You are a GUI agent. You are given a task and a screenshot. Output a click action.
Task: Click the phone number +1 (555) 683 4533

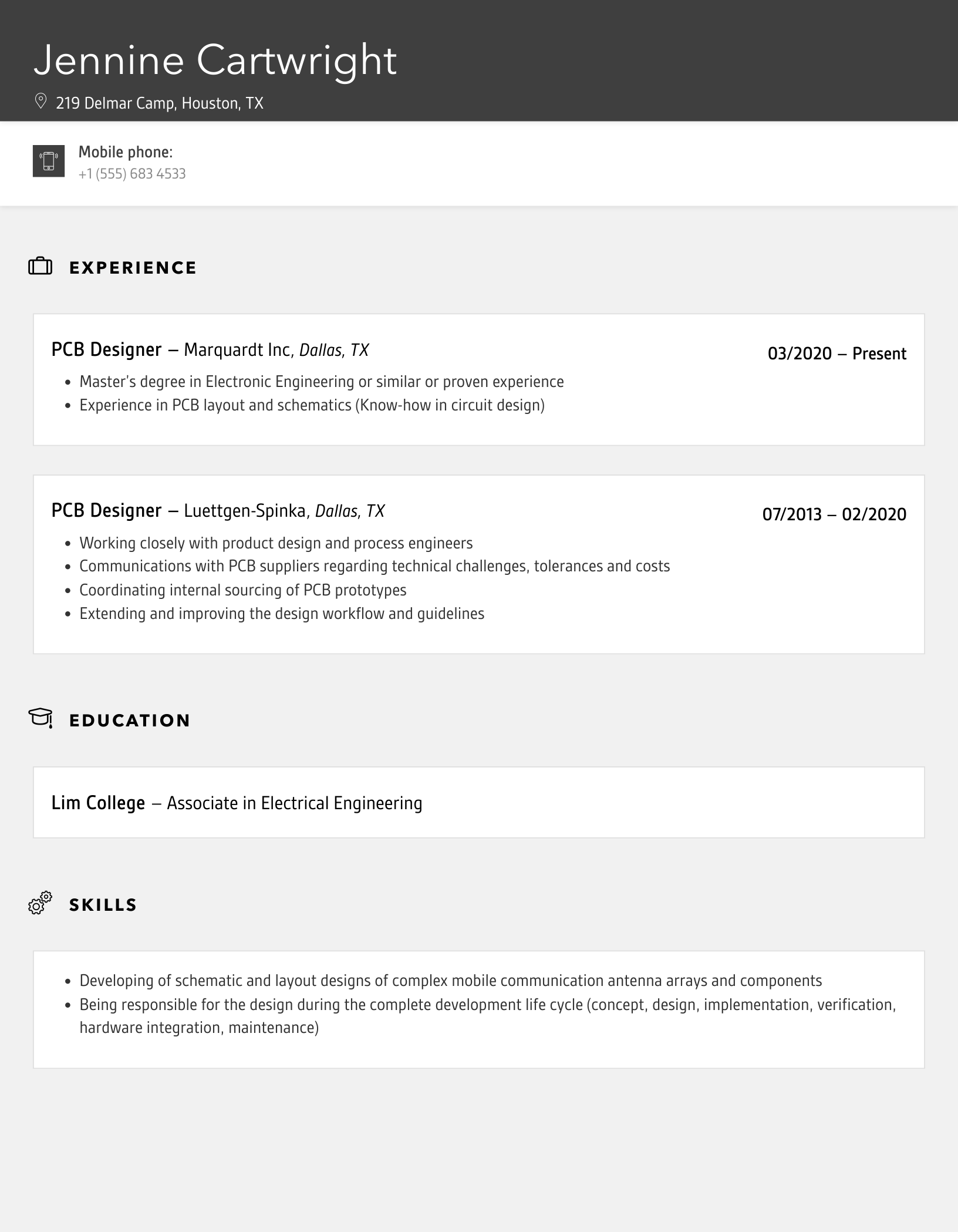click(132, 174)
